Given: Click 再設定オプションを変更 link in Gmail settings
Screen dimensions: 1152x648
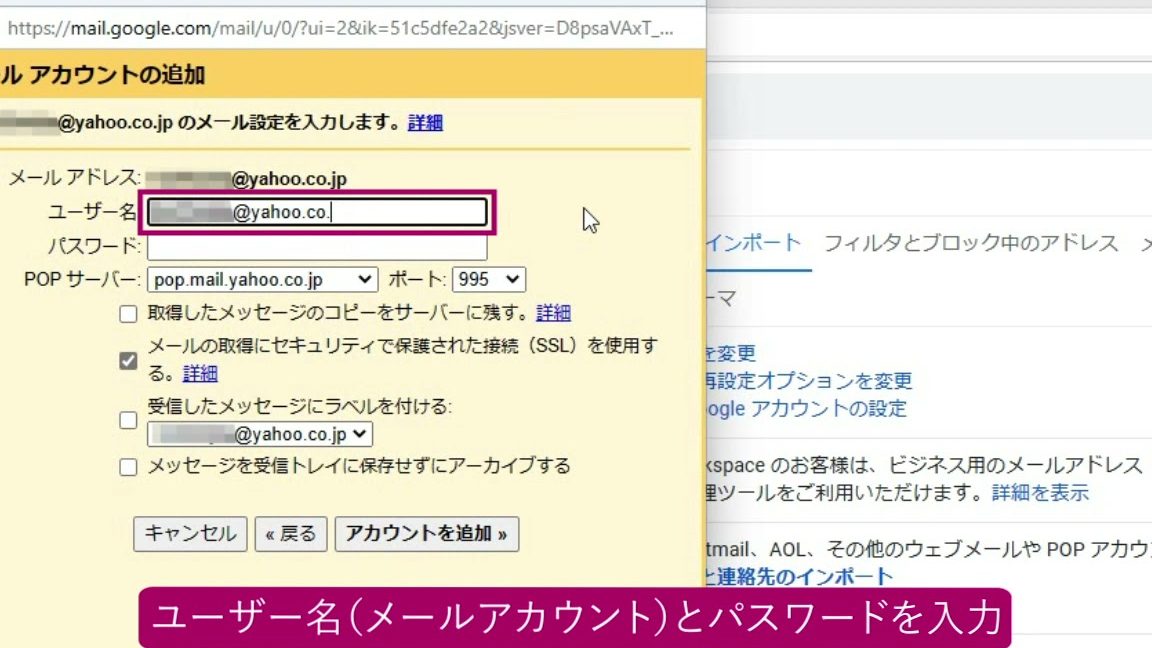Looking at the screenshot, I should pos(809,381).
